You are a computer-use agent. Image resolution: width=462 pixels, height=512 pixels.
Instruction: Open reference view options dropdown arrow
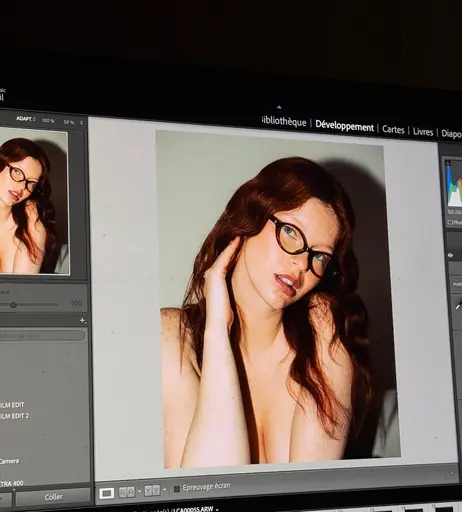[x=140, y=491]
